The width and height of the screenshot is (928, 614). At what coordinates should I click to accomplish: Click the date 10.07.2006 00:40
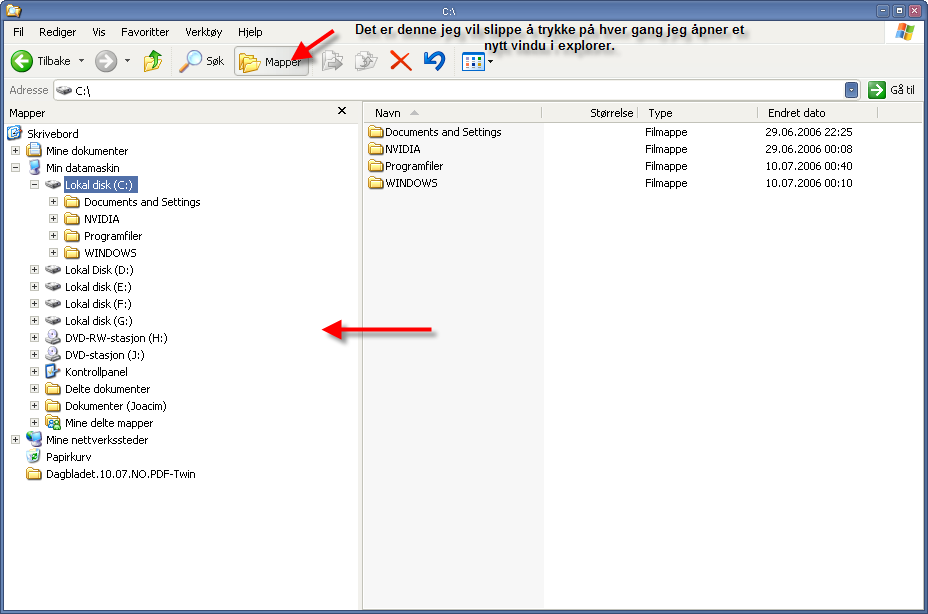pyautogui.click(x=808, y=166)
